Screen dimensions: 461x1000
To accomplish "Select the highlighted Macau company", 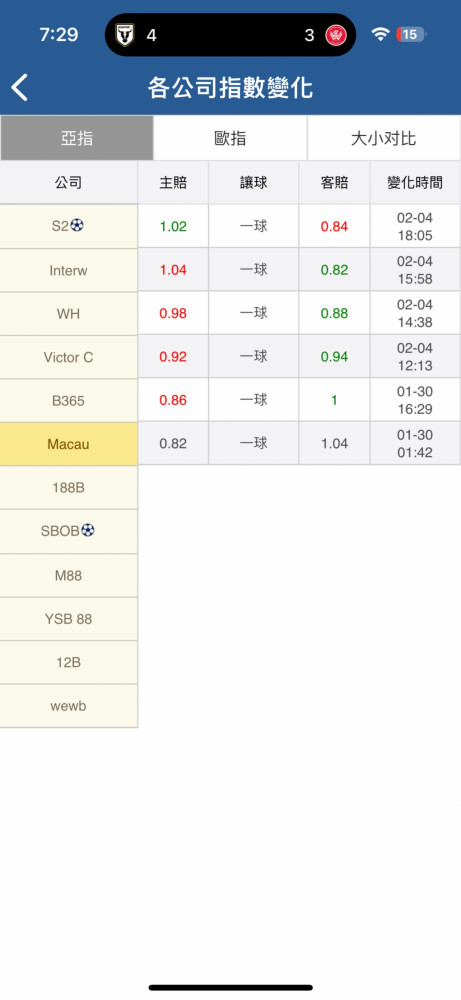I will tap(68, 444).
